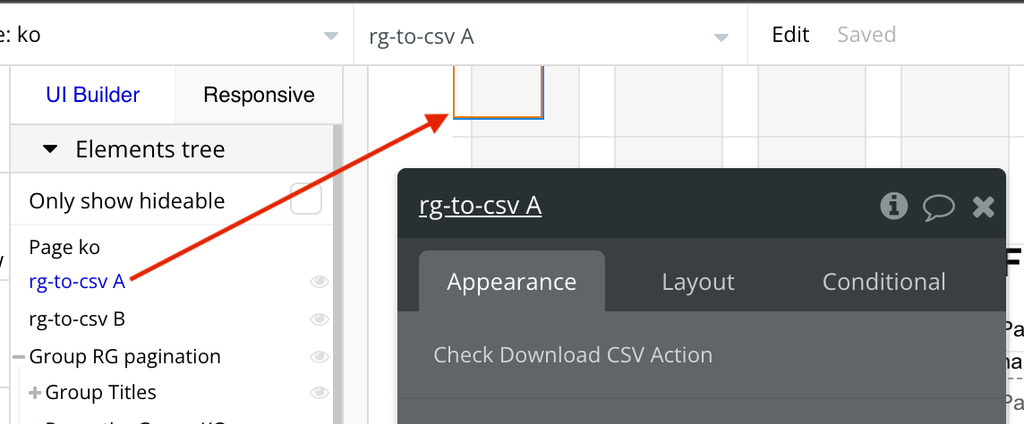Toggle visibility of rg-to-csv A

320,282
